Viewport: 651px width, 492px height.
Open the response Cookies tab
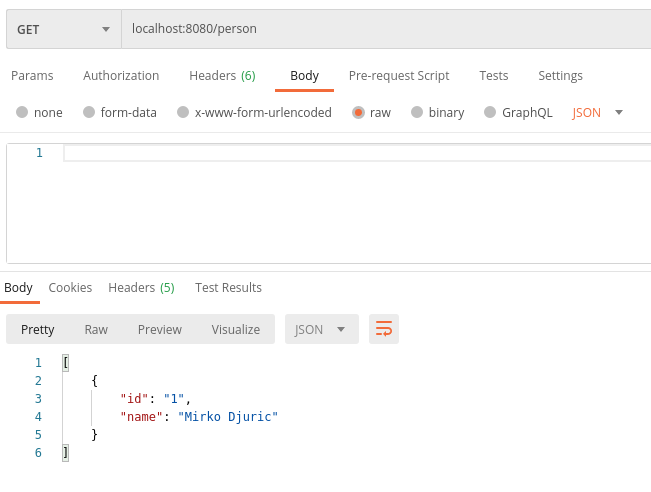pos(70,287)
